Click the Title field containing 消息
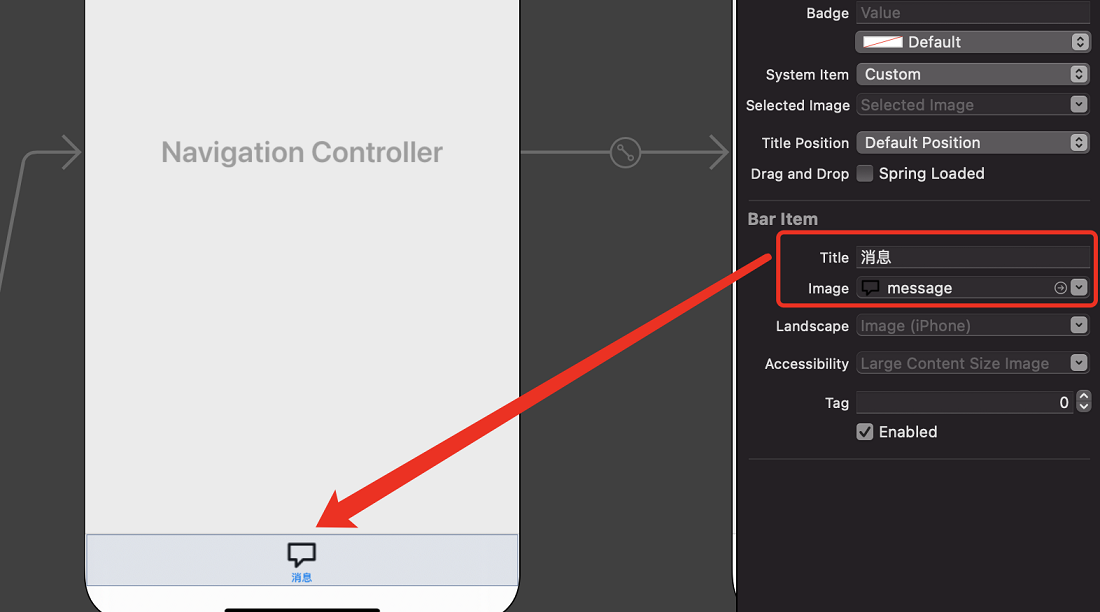The image size is (1100, 612). click(972, 257)
